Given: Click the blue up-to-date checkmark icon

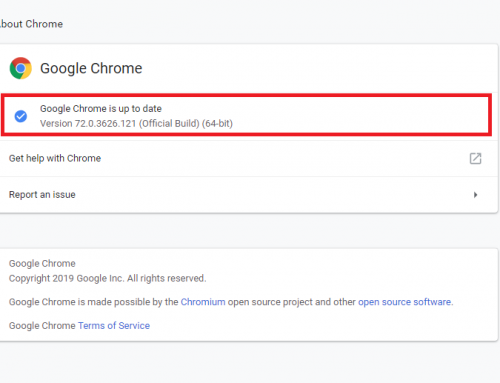Looking at the screenshot, I should (x=21, y=116).
